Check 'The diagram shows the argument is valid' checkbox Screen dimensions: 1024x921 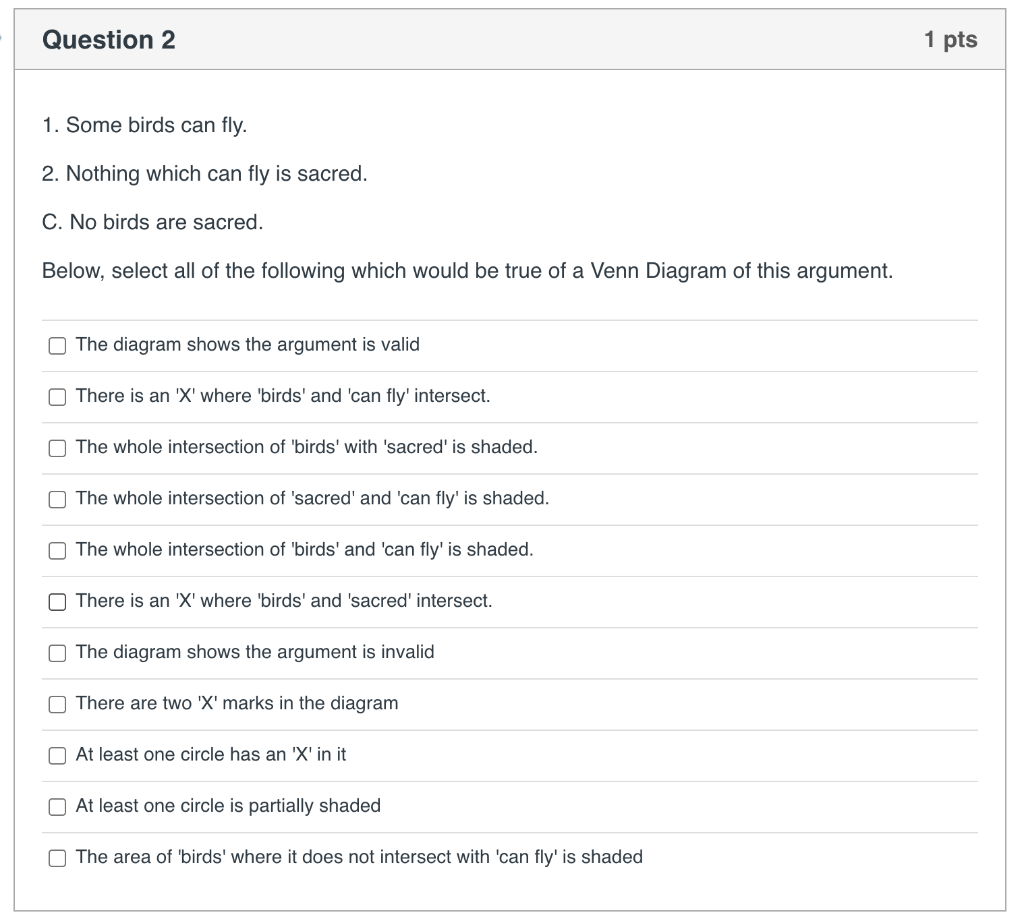[x=58, y=345]
